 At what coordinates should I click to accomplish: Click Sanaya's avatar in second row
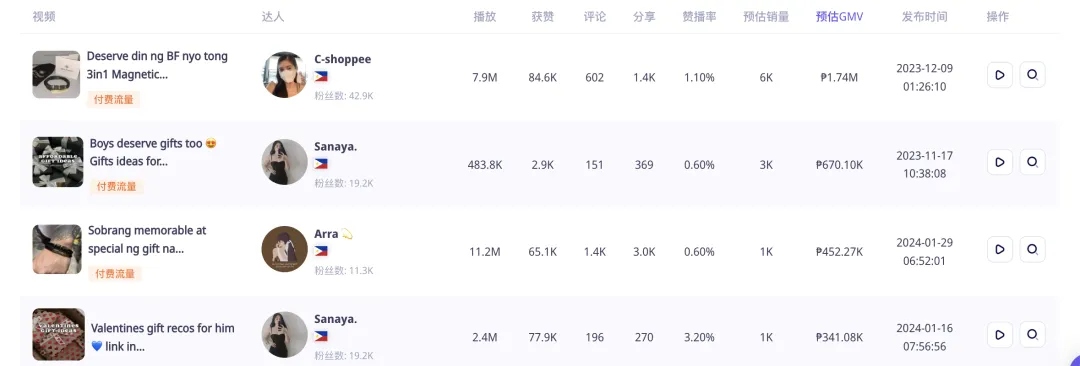[x=284, y=162]
